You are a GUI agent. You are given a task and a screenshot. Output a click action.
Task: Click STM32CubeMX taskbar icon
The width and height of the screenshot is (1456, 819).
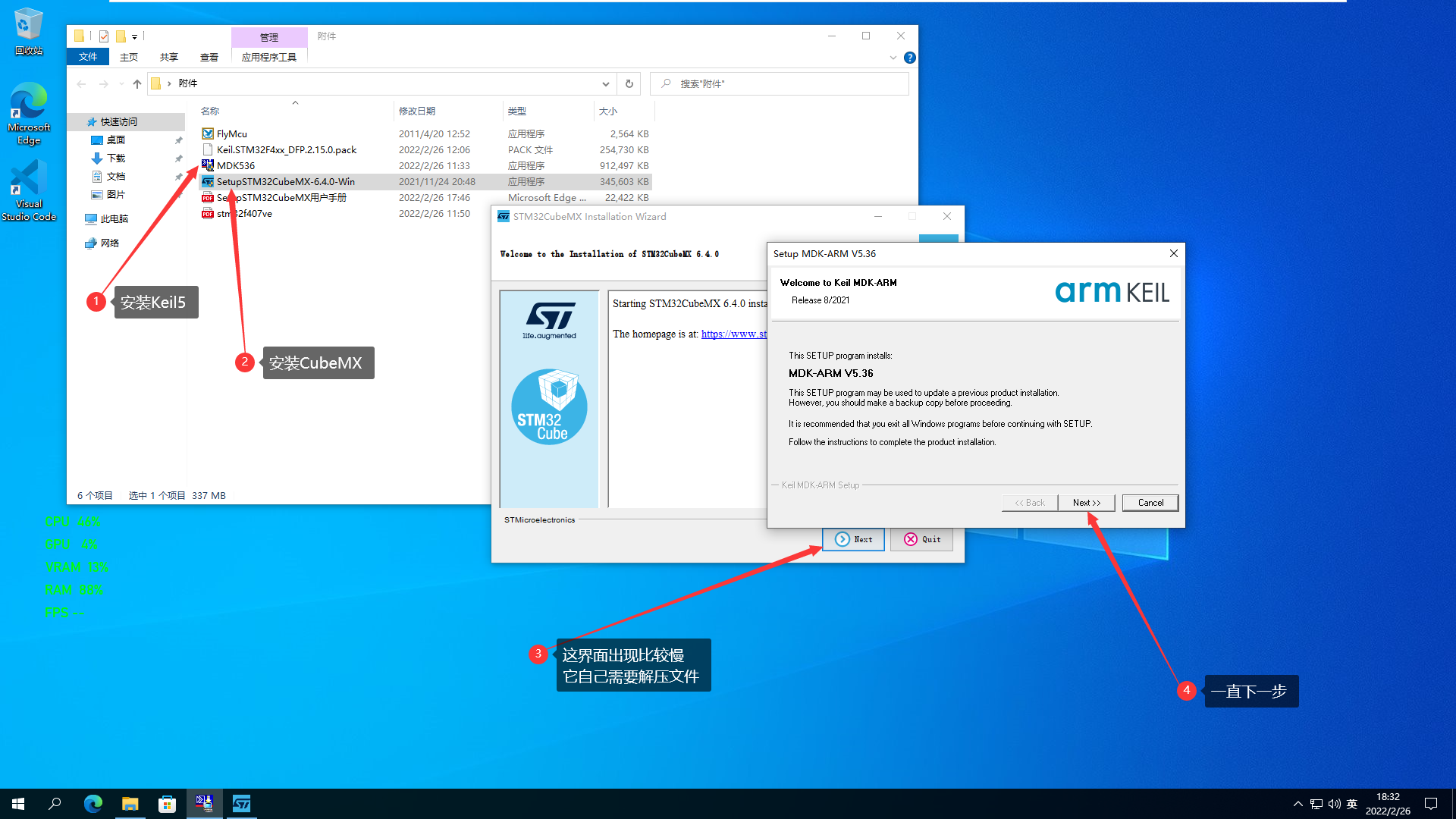[x=241, y=804]
